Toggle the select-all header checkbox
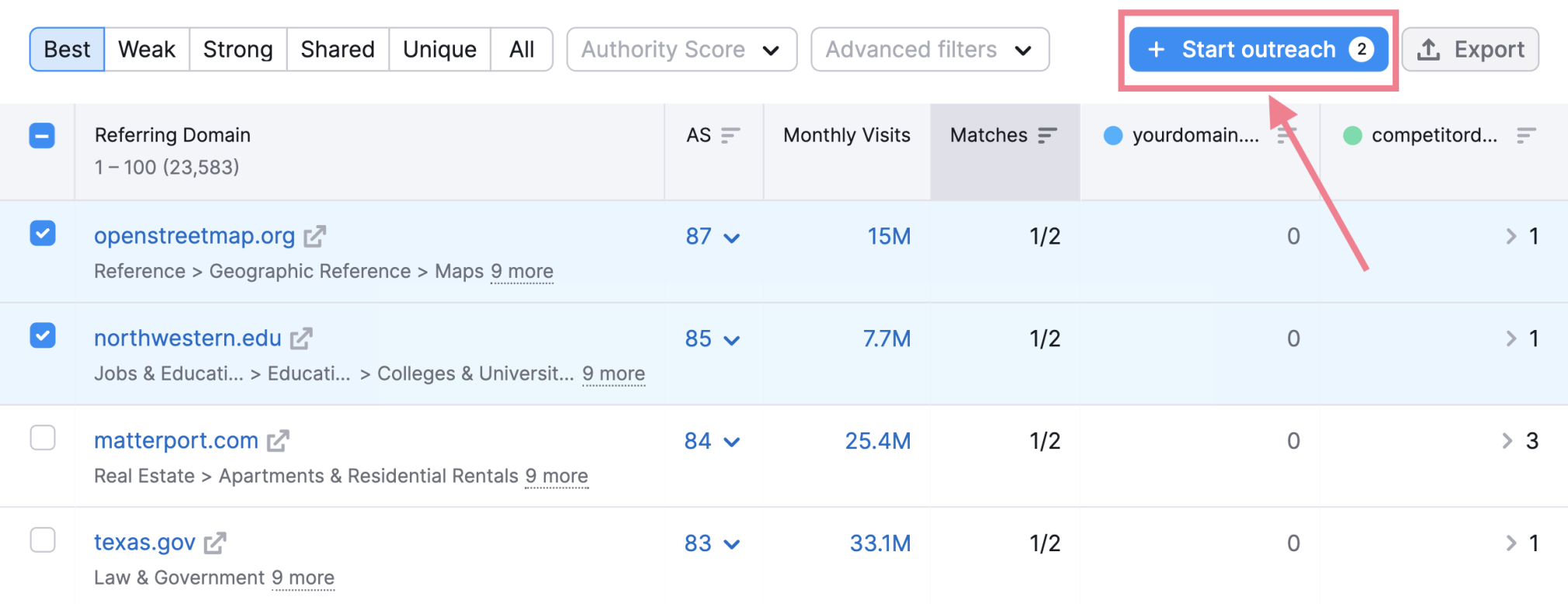 click(42, 136)
